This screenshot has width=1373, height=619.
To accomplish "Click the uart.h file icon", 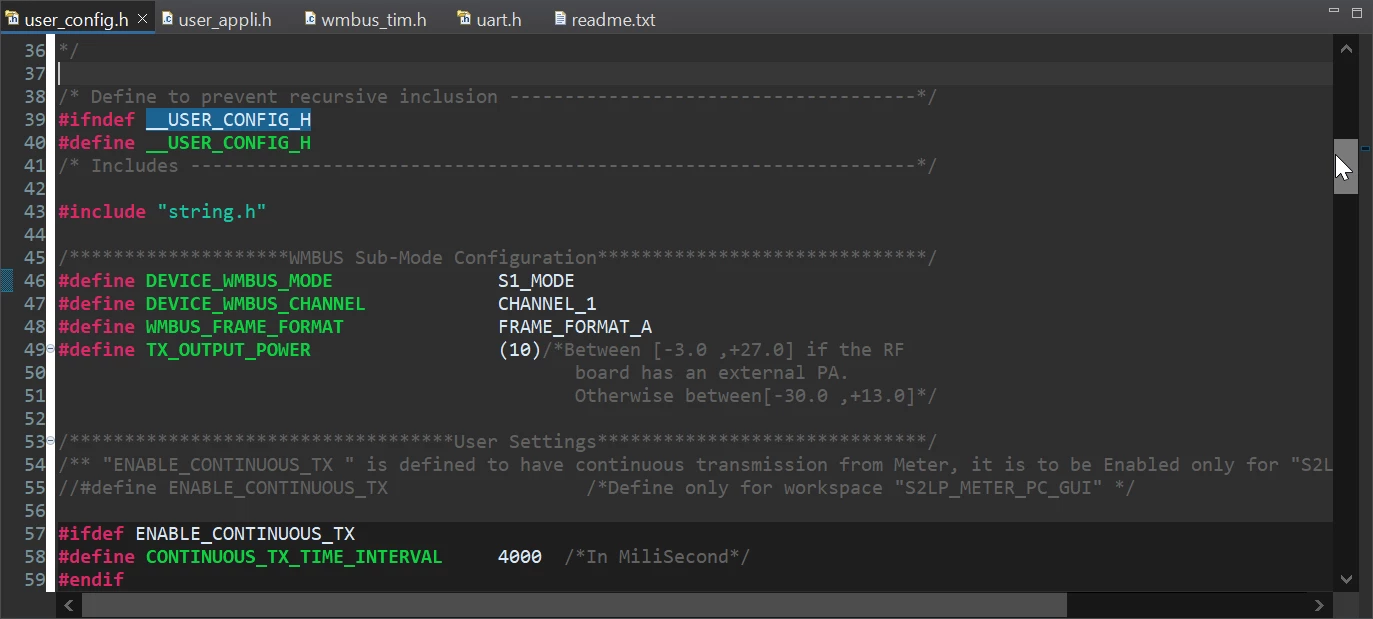I will tap(465, 19).
